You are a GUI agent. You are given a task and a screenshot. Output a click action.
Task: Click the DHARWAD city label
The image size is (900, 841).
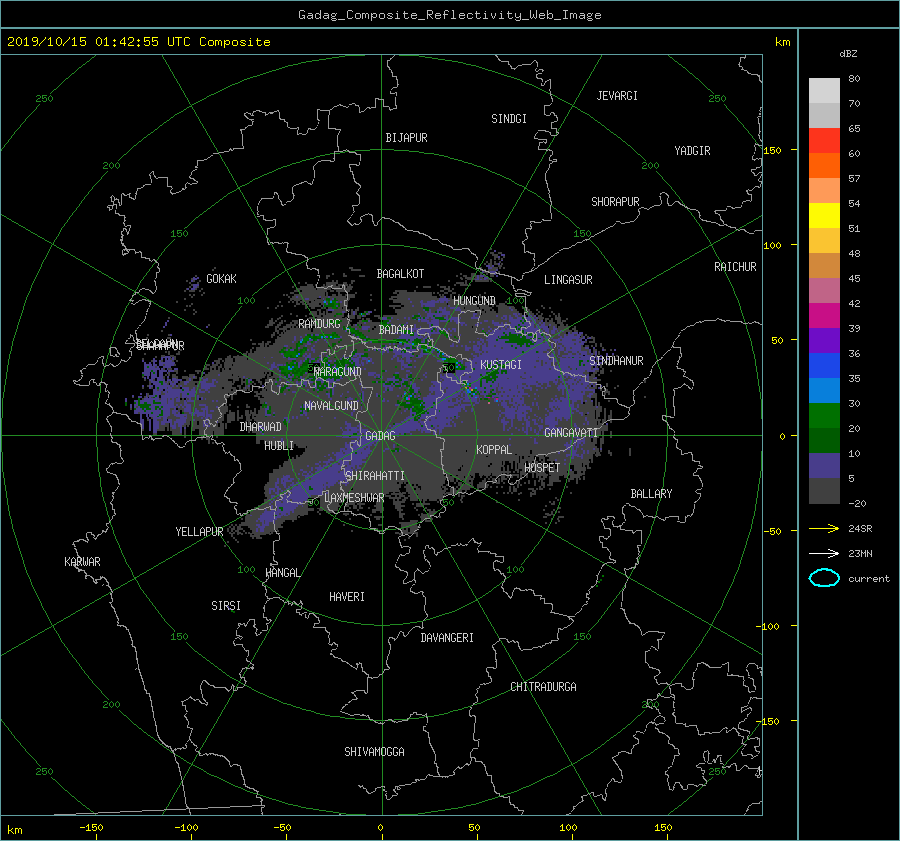(260, 427)
